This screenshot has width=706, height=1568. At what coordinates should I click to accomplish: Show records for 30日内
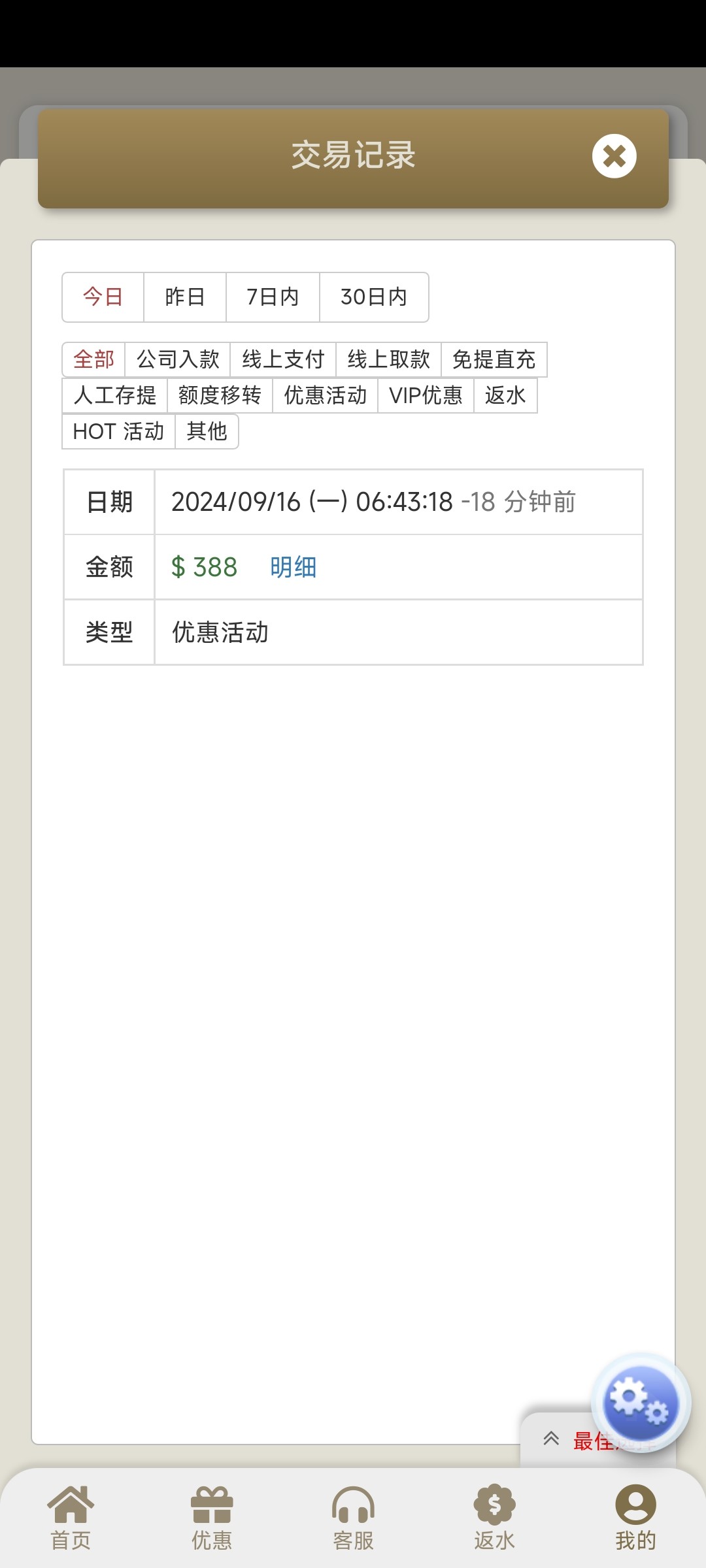374,297
